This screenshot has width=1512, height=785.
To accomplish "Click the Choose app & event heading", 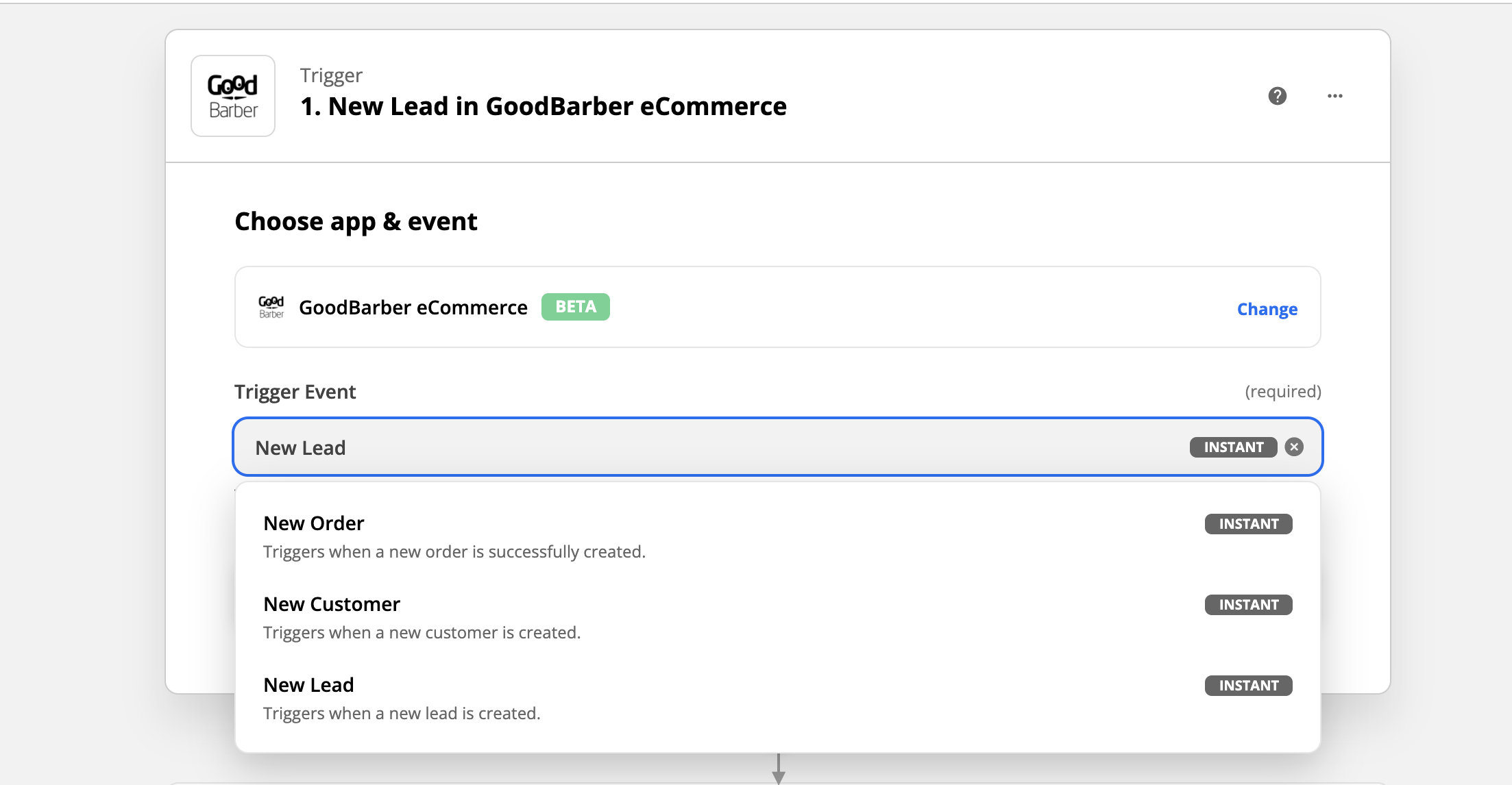I will [x=355, y=221].
